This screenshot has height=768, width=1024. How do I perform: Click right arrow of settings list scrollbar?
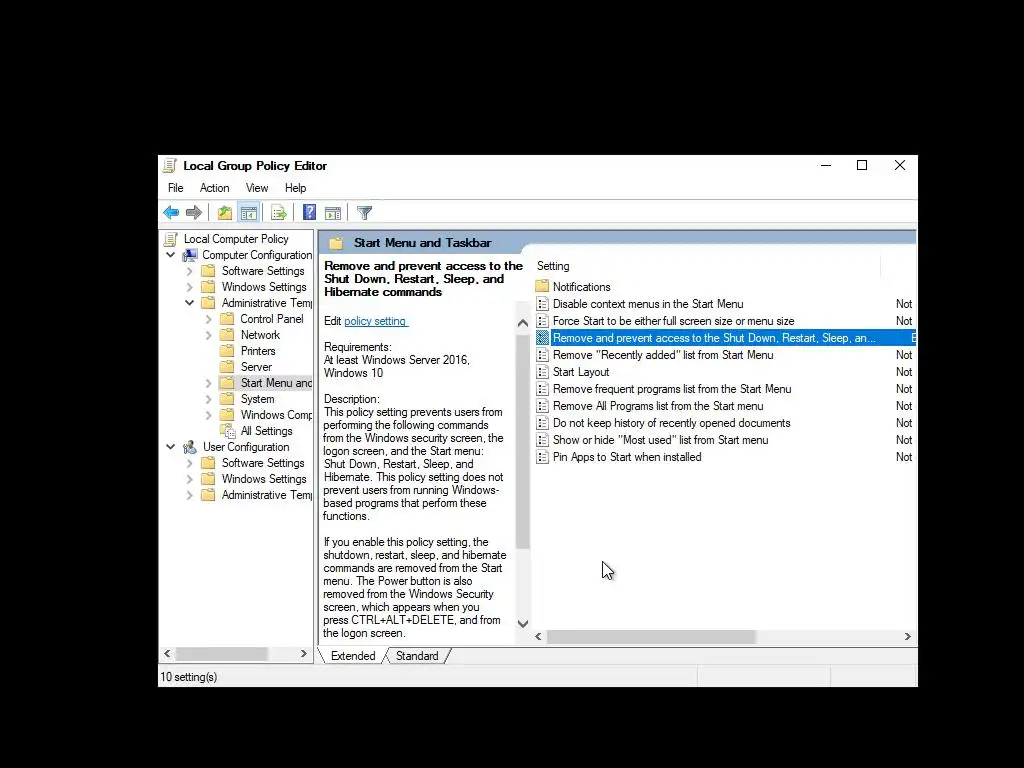907,636
